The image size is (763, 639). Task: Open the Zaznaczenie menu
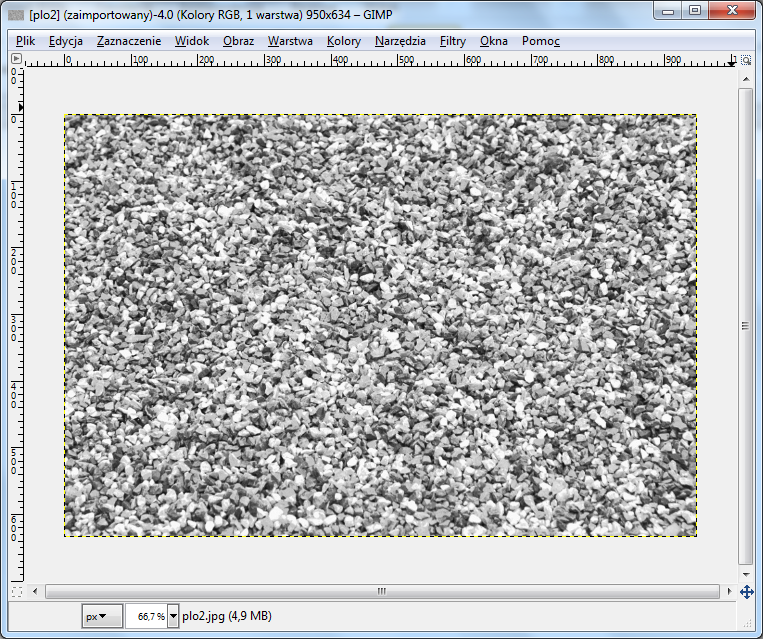click(x=129, y=41)
